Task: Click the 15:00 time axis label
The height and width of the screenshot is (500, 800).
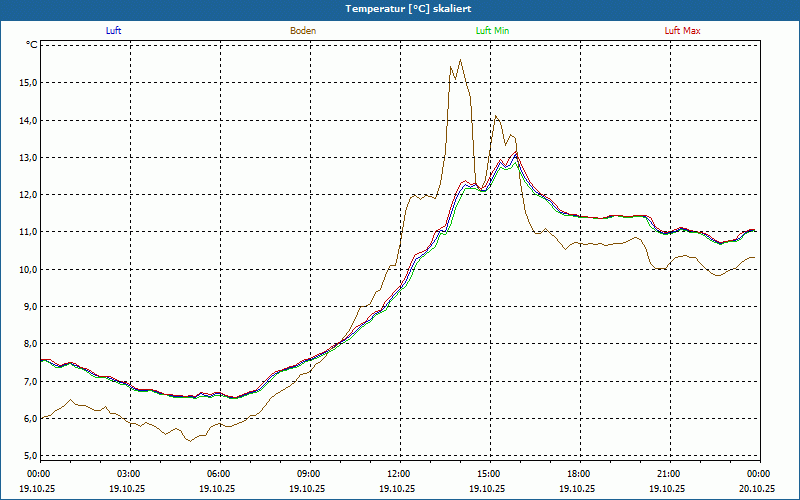Action: pyautogui.click(x=488, y=474)
